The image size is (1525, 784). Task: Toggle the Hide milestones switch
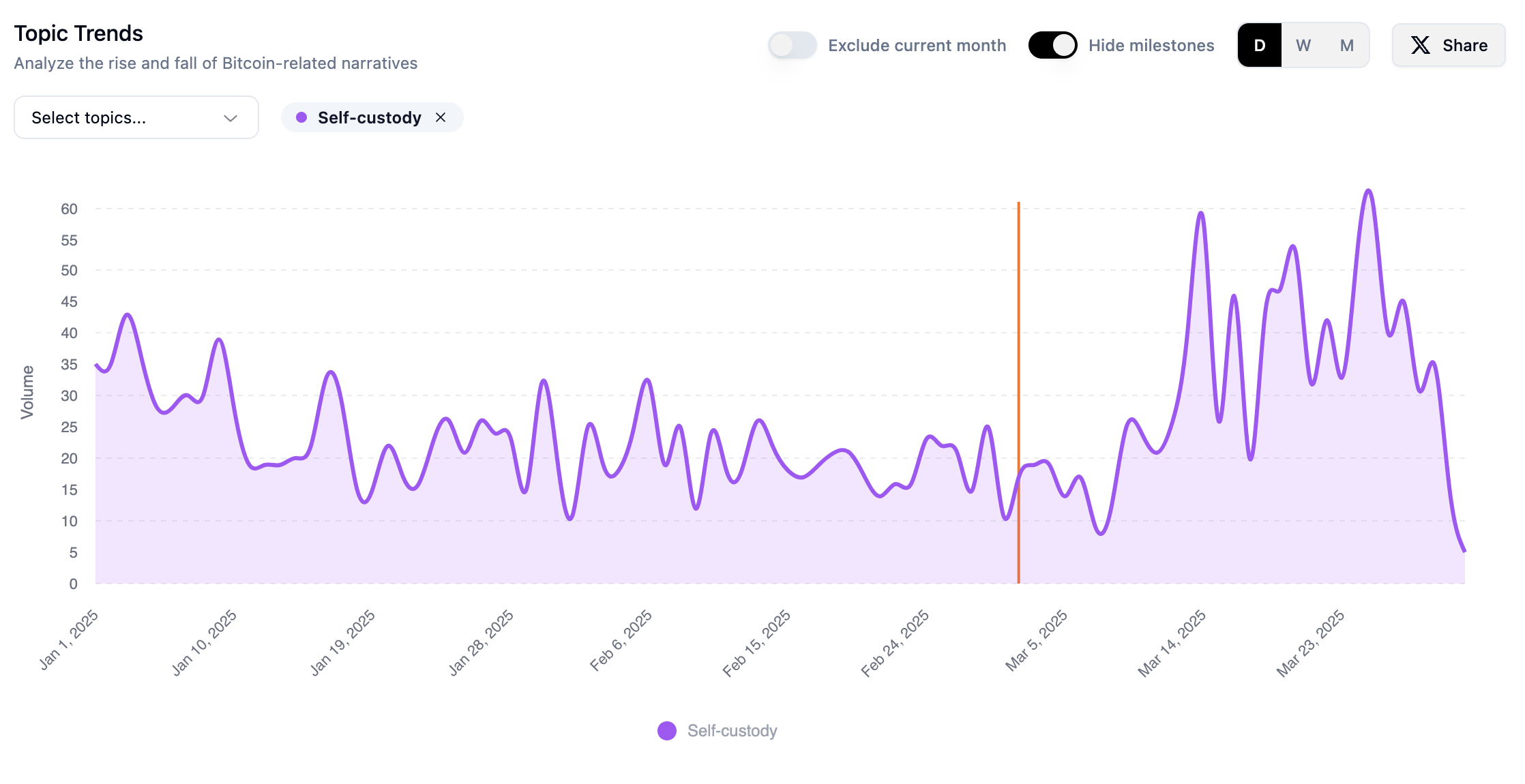click(1052, 46)
